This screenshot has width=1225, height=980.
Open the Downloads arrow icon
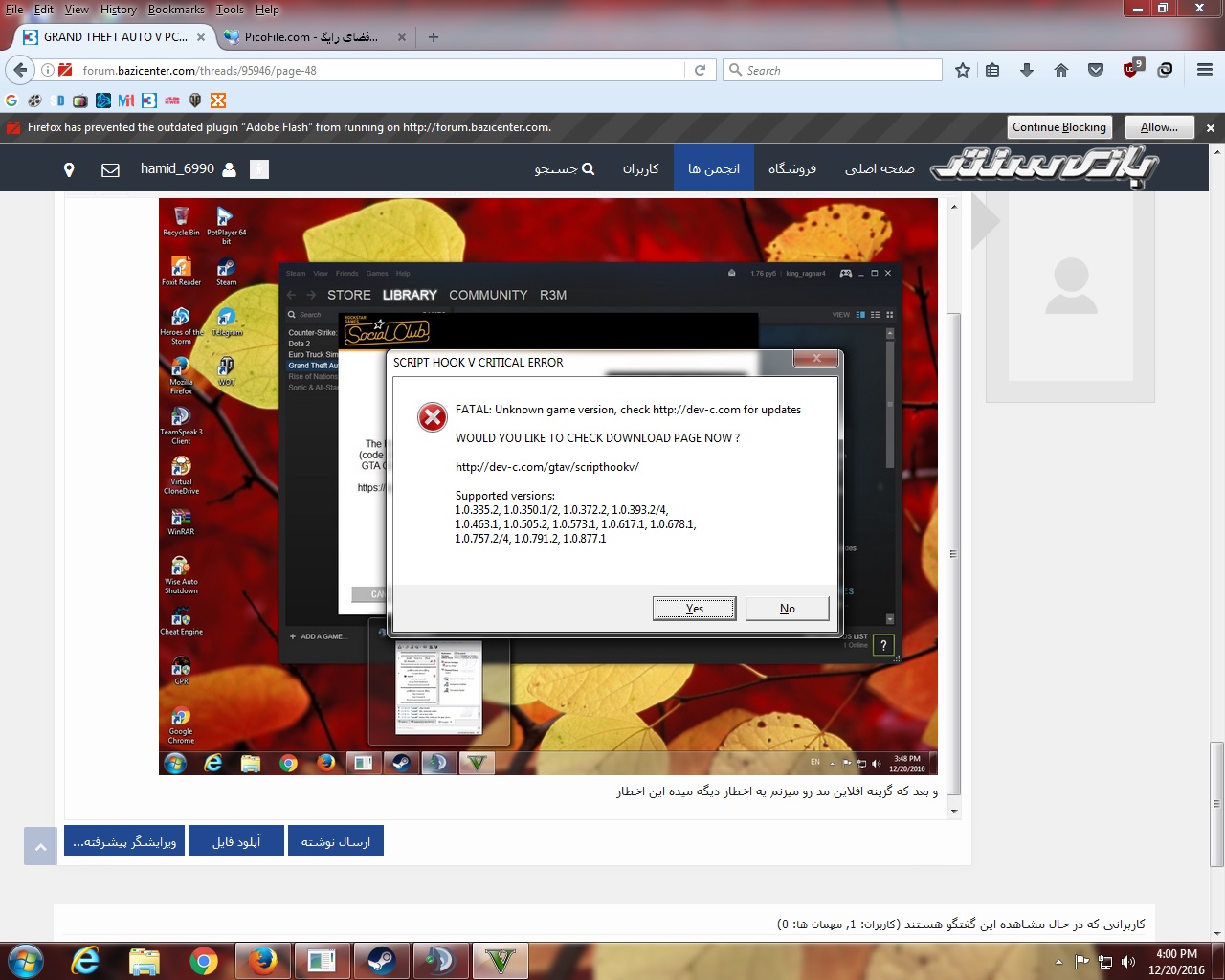coord(1027,70)
